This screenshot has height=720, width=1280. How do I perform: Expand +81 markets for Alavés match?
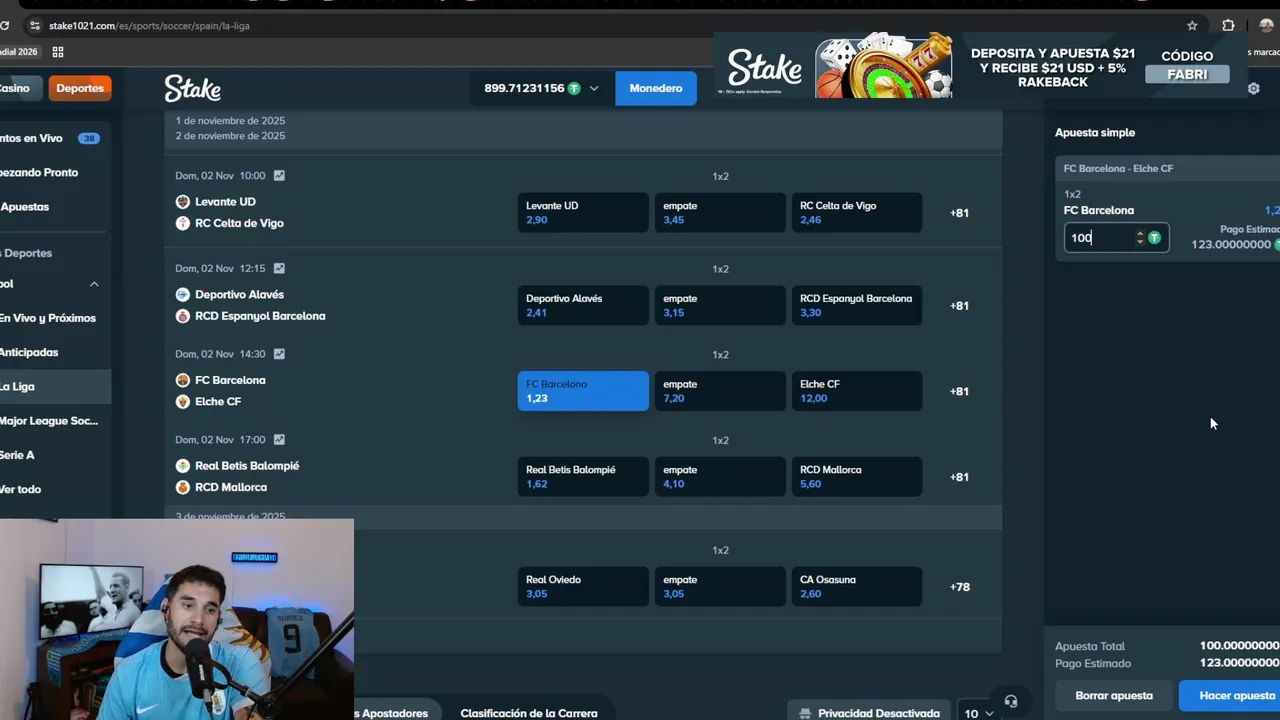point(959,306)
